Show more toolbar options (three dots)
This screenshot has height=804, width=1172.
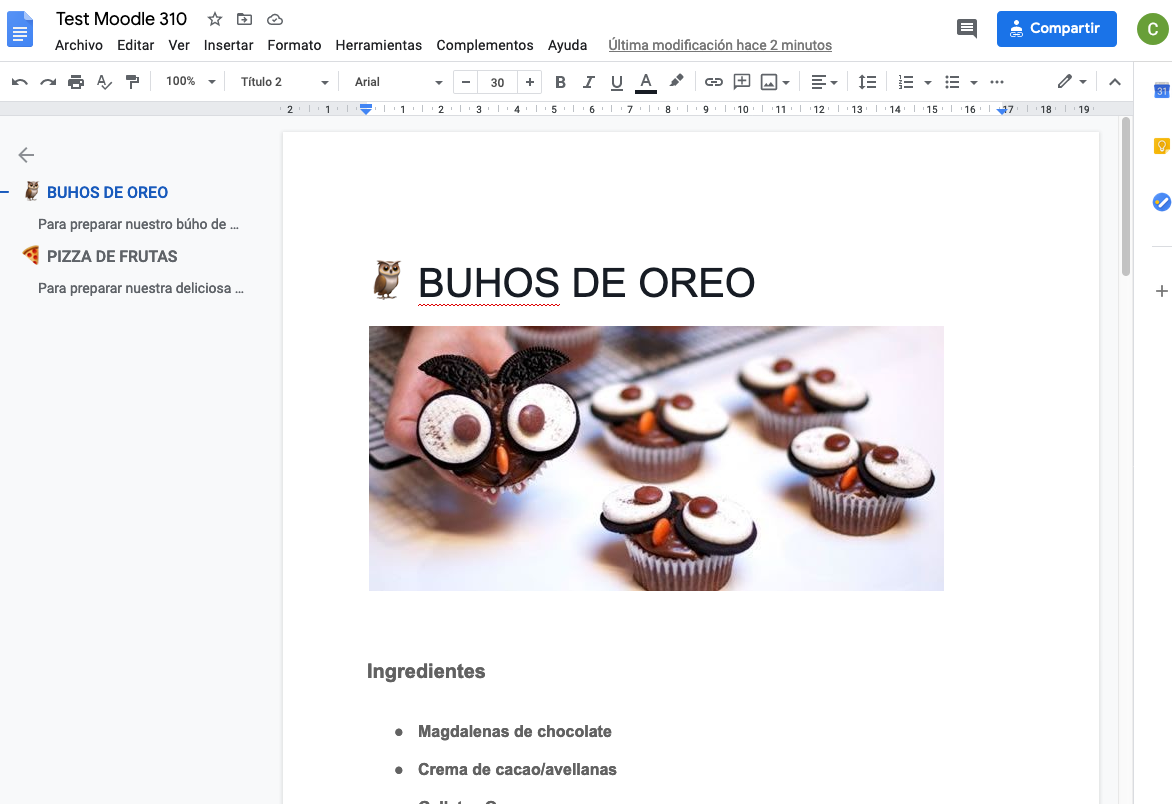tap(997, 82)
